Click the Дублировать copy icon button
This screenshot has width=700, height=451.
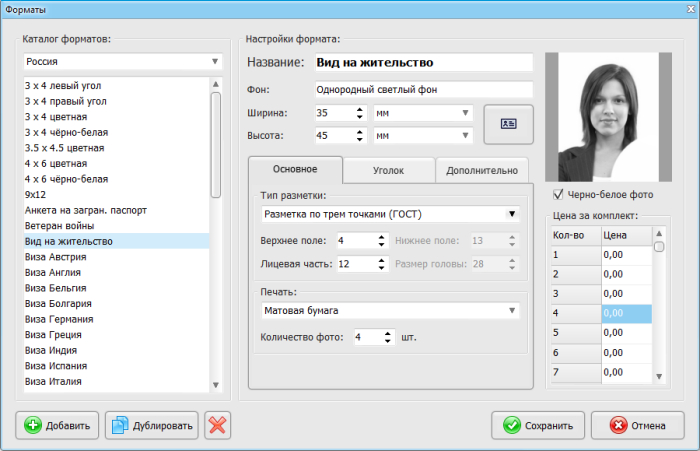tap(152, 425)
